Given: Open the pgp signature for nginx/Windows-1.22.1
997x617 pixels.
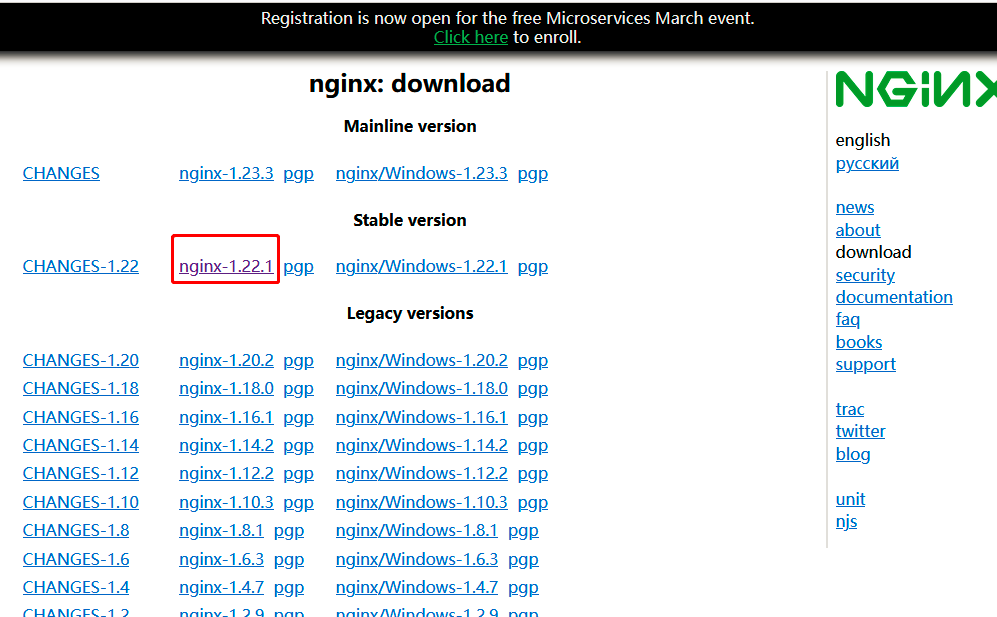Looking at the screenshot, I should tap(533, 267).
